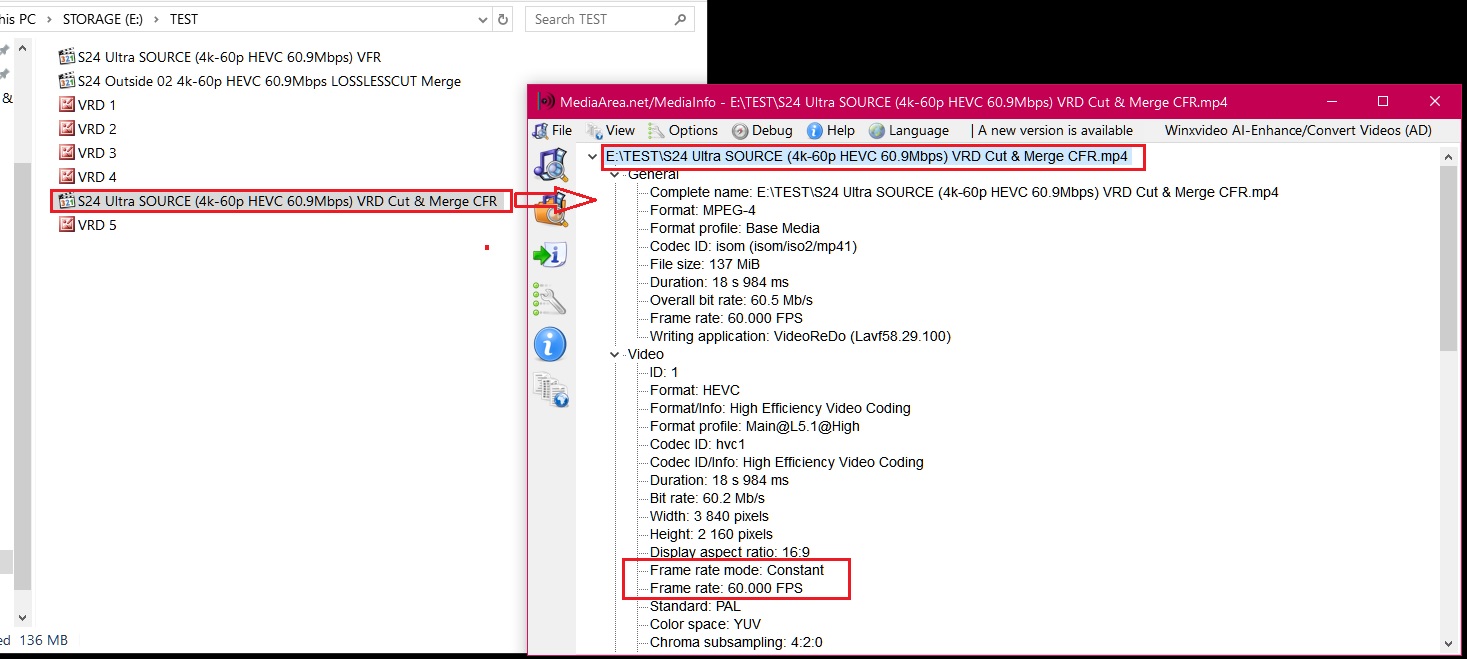The image size is (1467, 659).
Task: Select the 'VRD 5' file name
Action: click(97, 225)
